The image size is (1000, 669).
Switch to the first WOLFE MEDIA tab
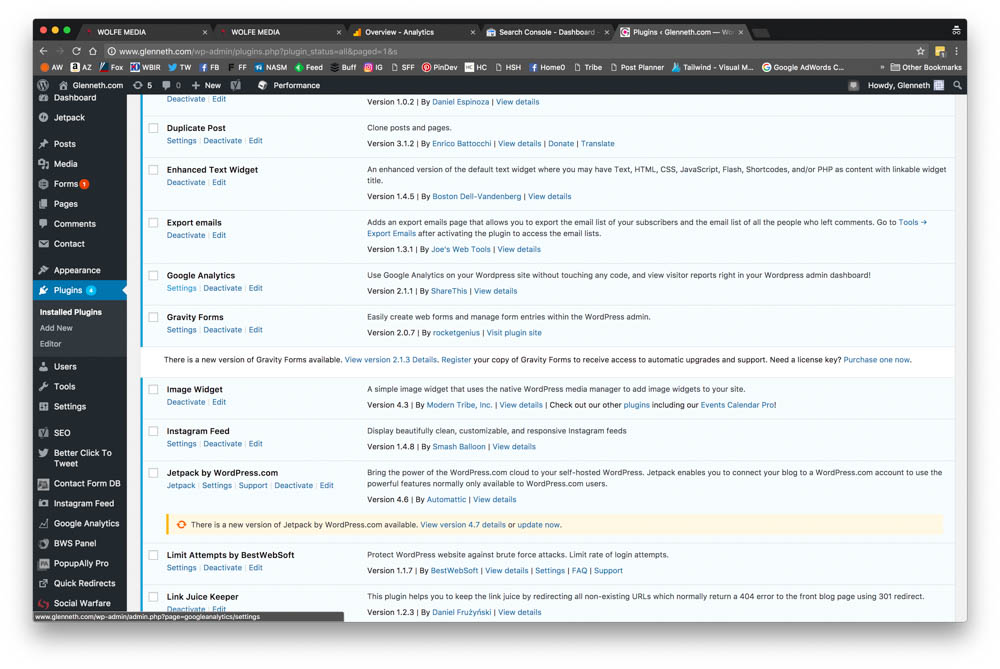tap(143, 32)
